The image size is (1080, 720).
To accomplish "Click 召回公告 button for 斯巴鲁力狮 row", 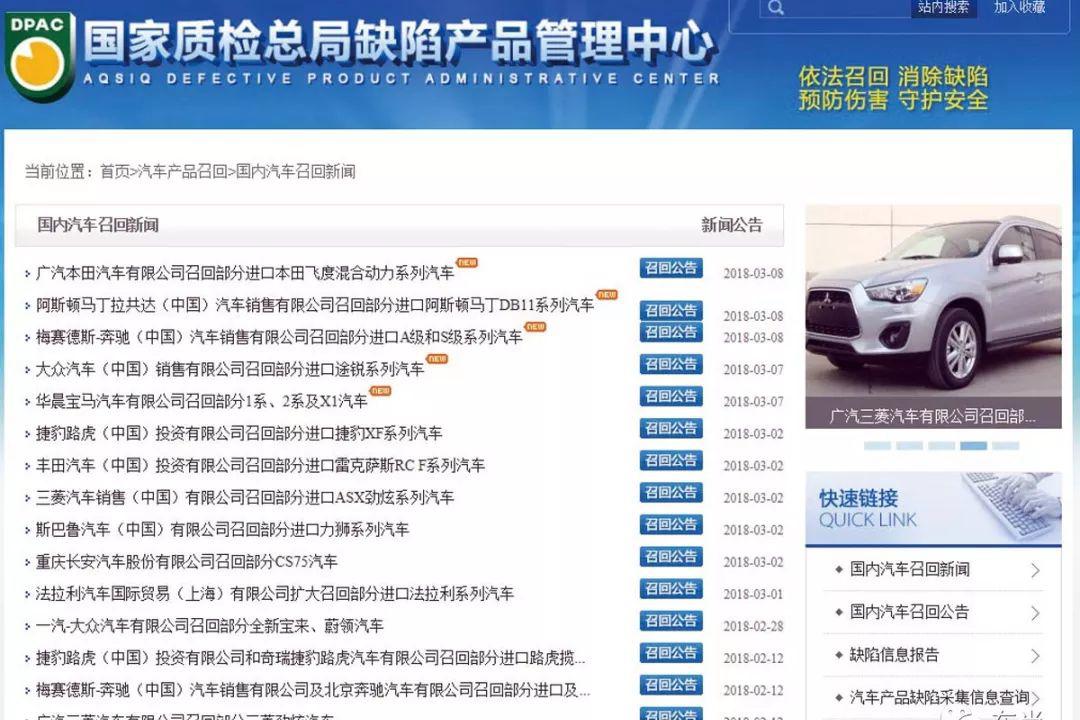I will coord(671,524).
